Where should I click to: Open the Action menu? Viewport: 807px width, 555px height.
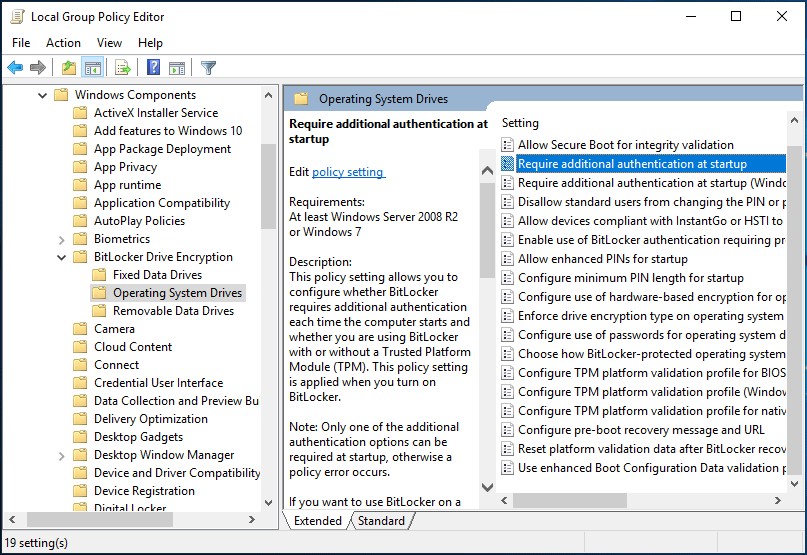(x=63, y=43)
